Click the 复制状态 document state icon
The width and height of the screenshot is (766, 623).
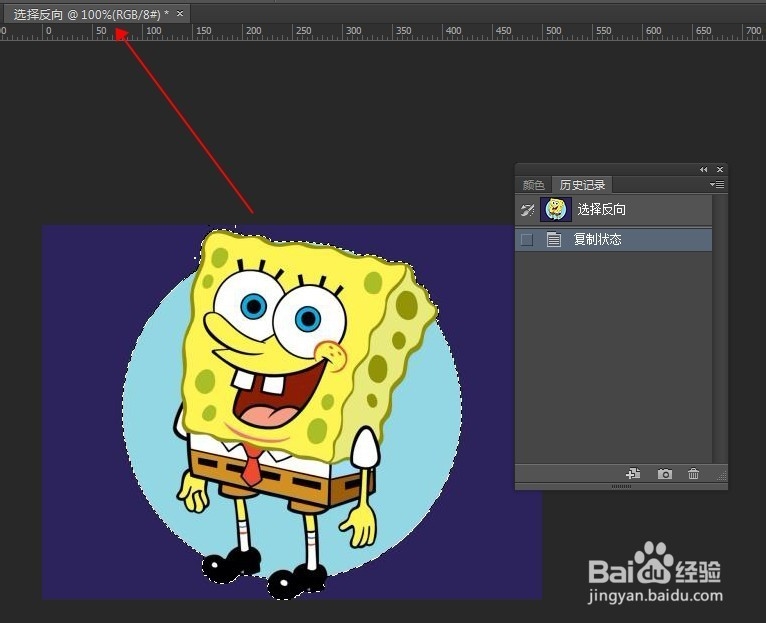tap(553, 239)
